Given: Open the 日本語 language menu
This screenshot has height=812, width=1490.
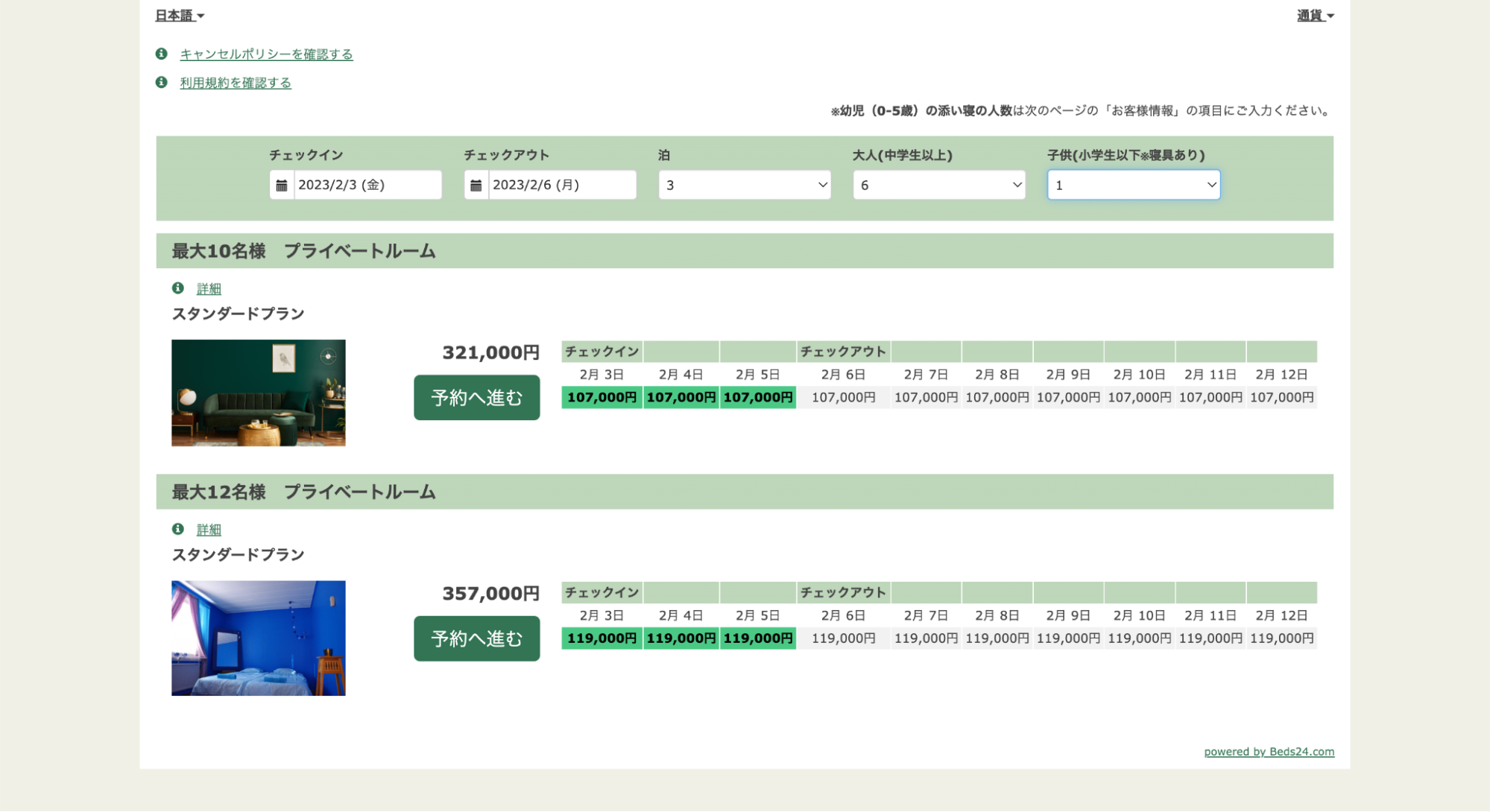Looking at the screenshot, I should pyautogui.click(x=179, y=16).
